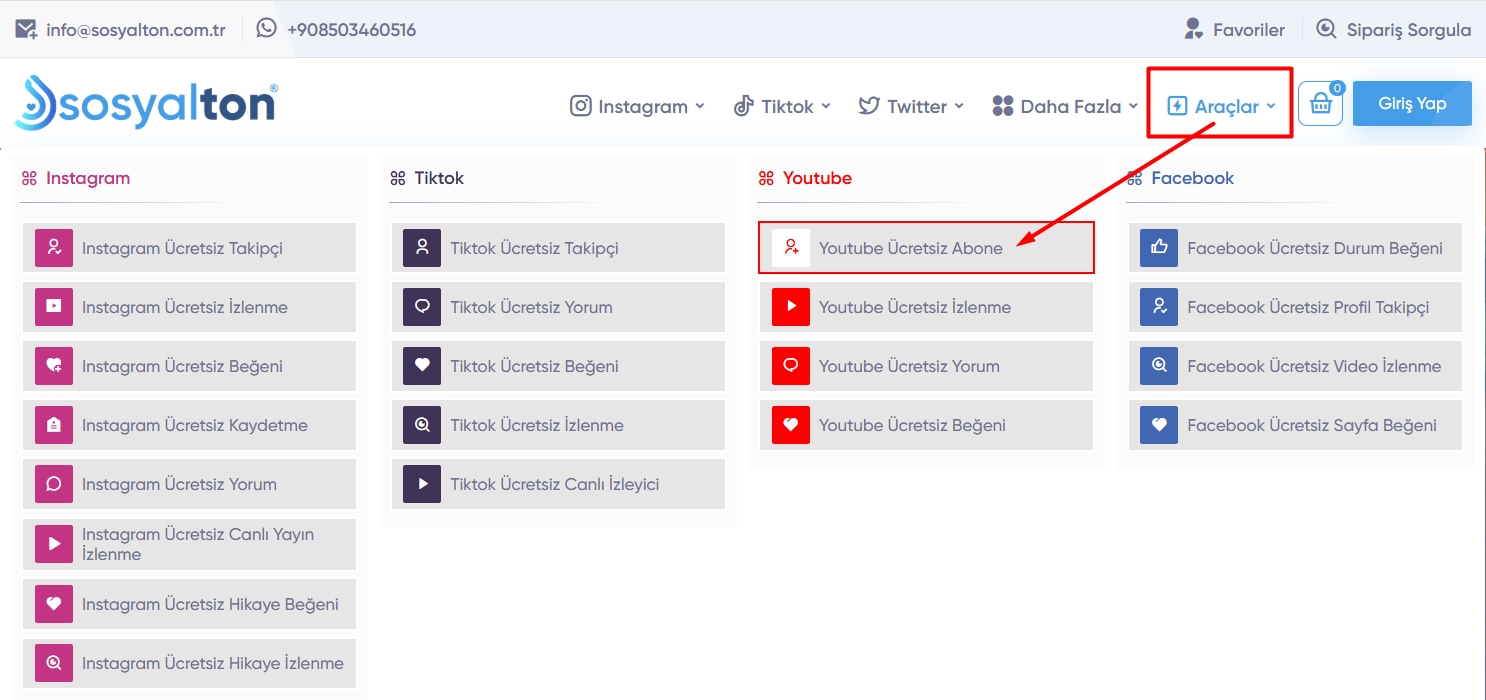The width and height of the screenshot is (1486, 700).
Task: Open the Twitter menu in navbar
Action: (x=911, y=106)
